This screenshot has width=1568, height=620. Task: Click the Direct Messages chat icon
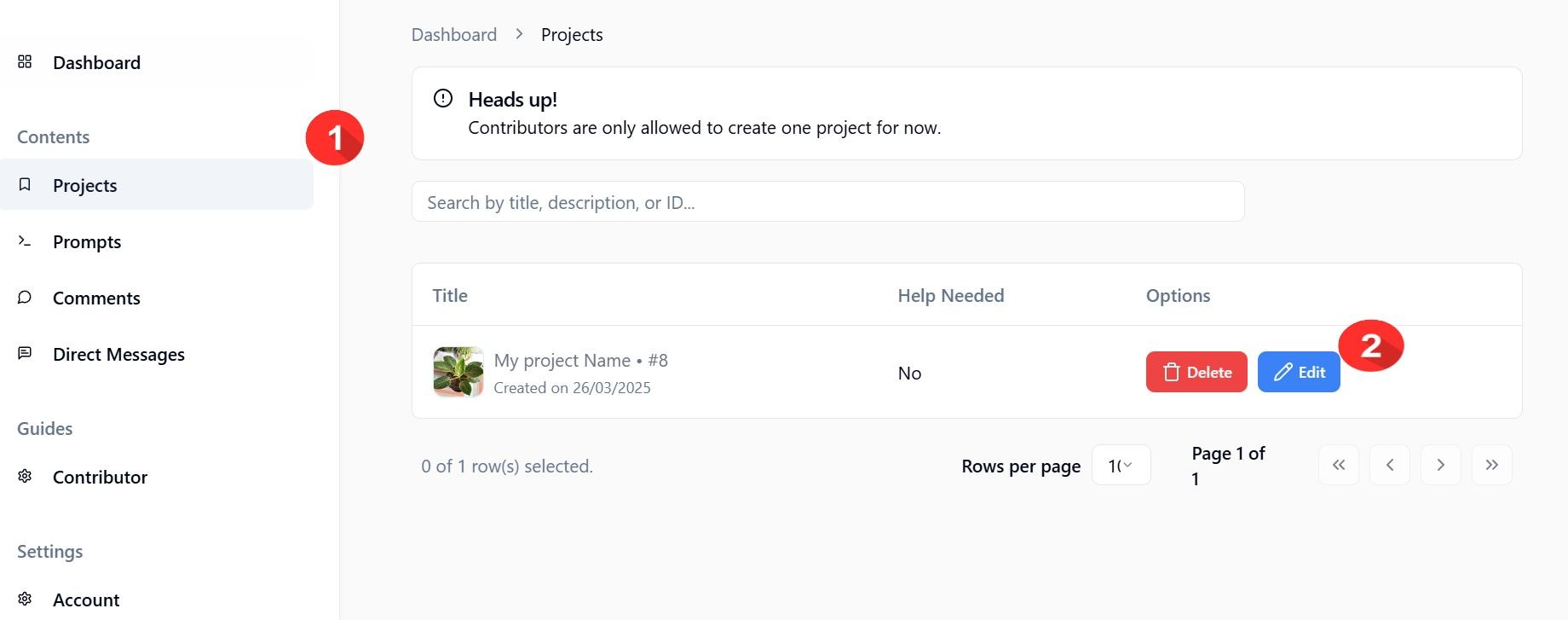pyautogui.click(x=25, y=353)
